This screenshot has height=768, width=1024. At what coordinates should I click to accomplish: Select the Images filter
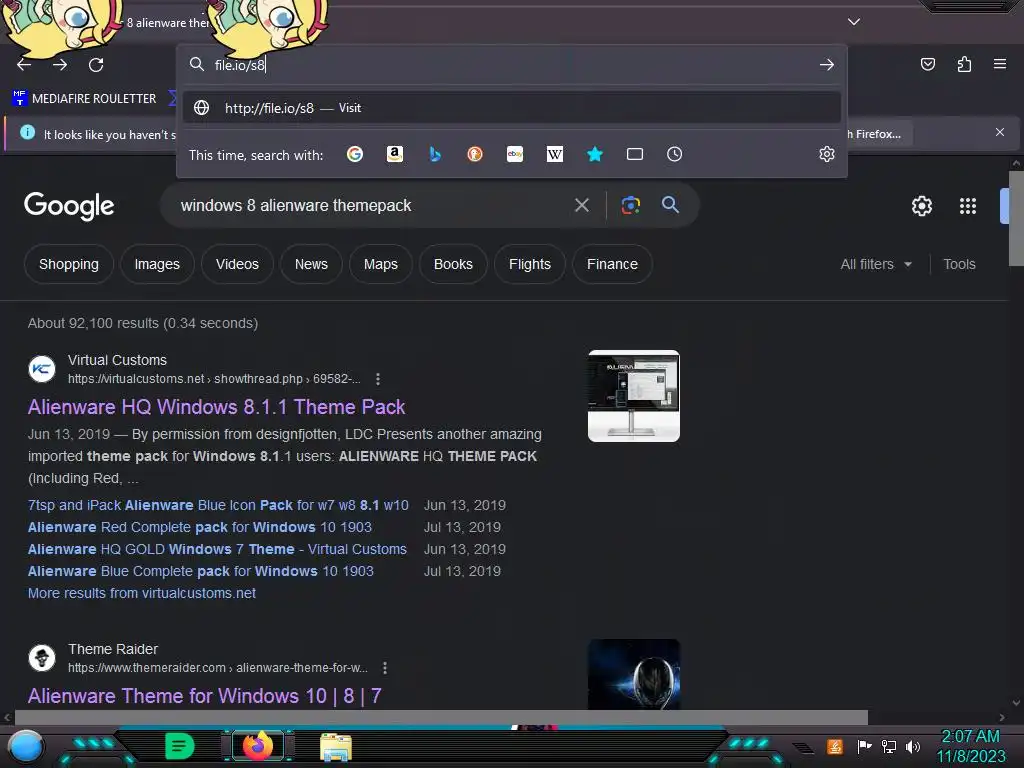tap(157, 264)
